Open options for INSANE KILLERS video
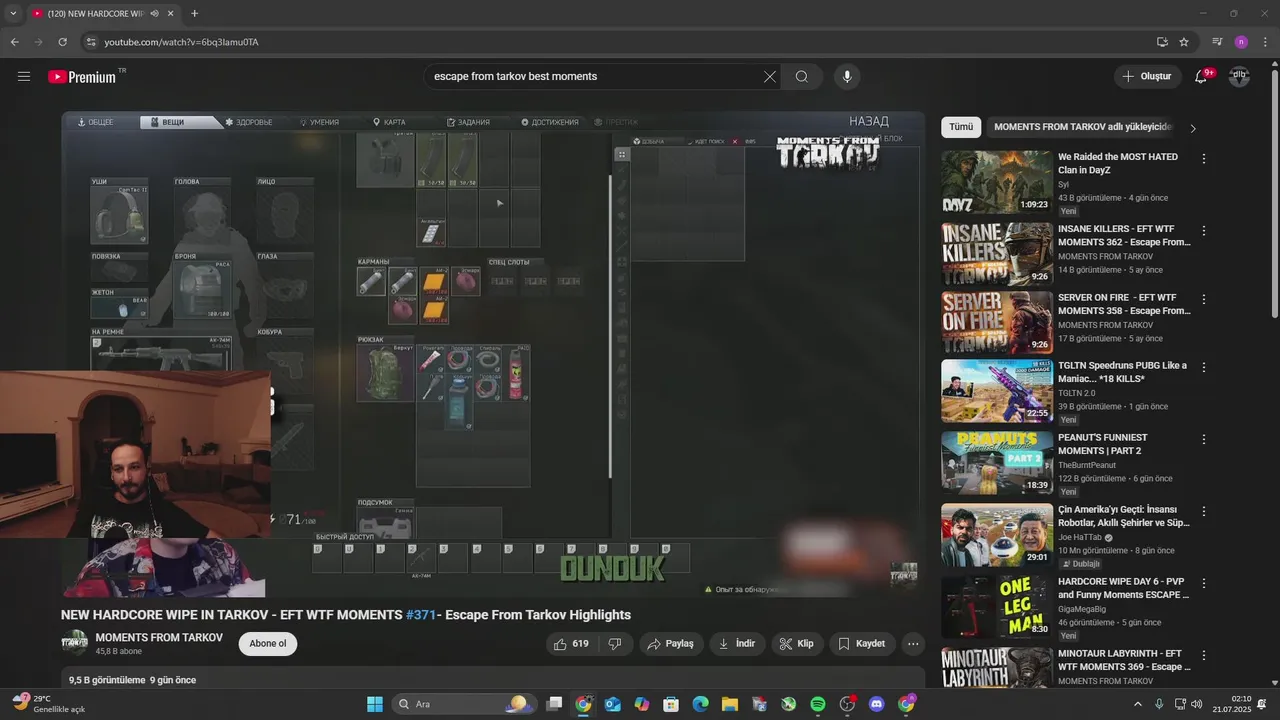 (x=1204, y=231)
